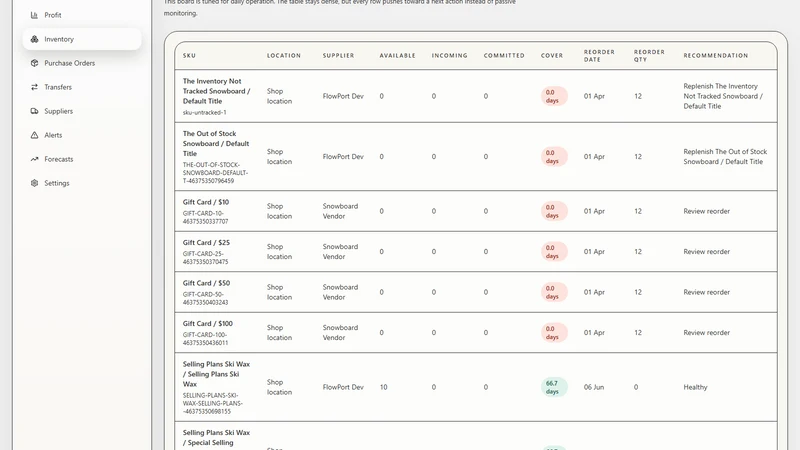Click the SKU column header
Screen dimensions: 800x450
coord(189,56)
